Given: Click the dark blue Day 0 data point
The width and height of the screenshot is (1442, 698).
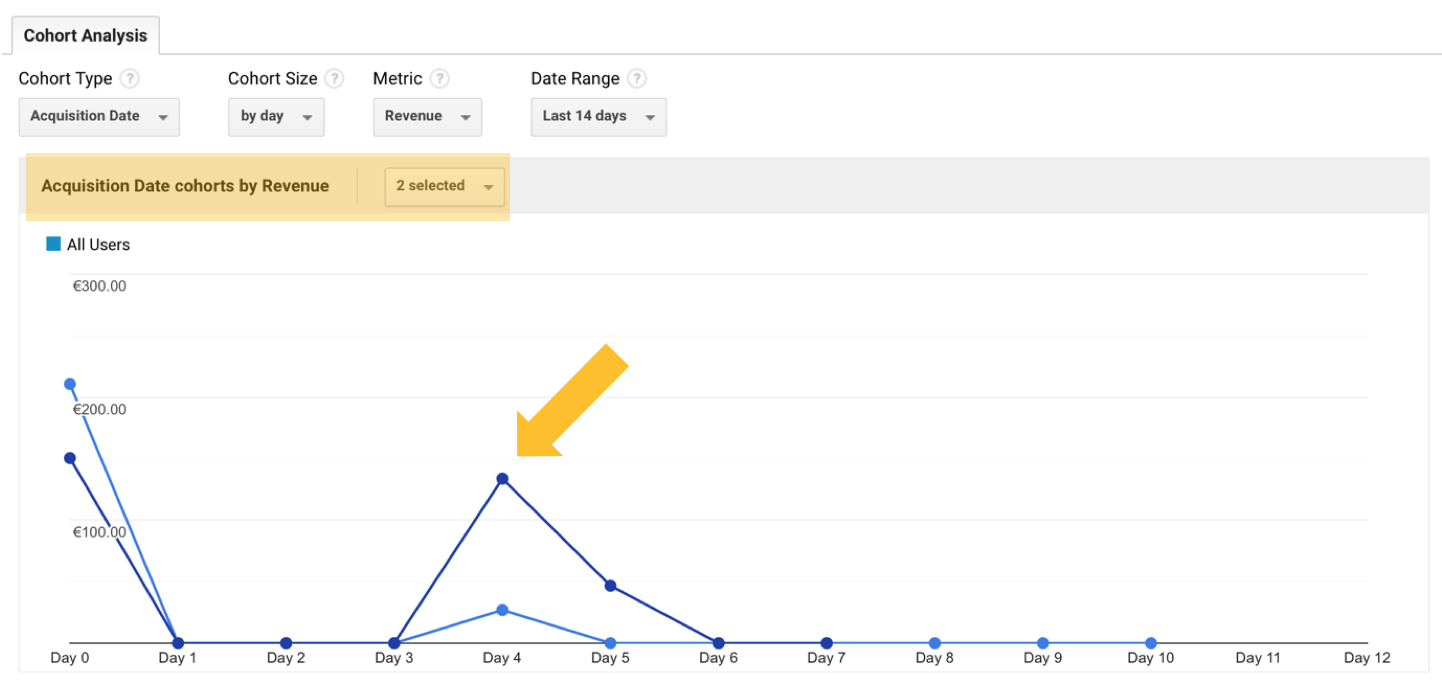Looking at the screenshot, I should click(x=70, y=458).
